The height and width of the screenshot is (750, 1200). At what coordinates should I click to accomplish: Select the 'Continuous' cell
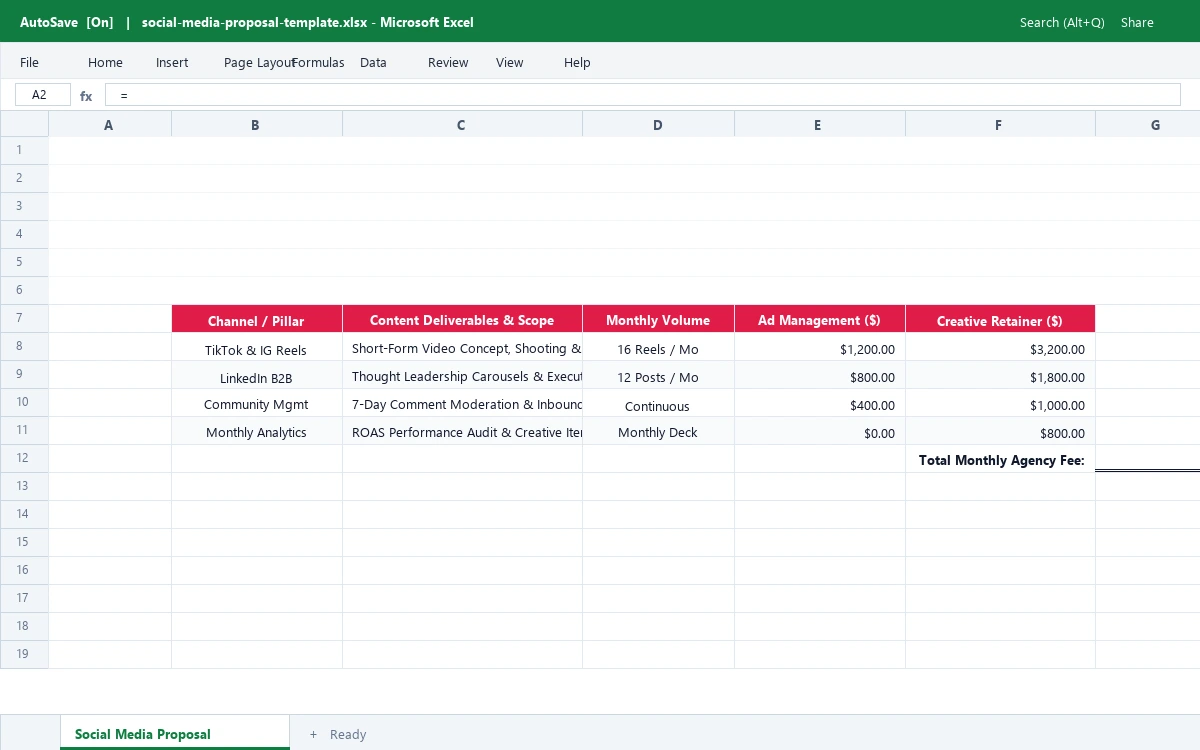[x=659, y=403]
